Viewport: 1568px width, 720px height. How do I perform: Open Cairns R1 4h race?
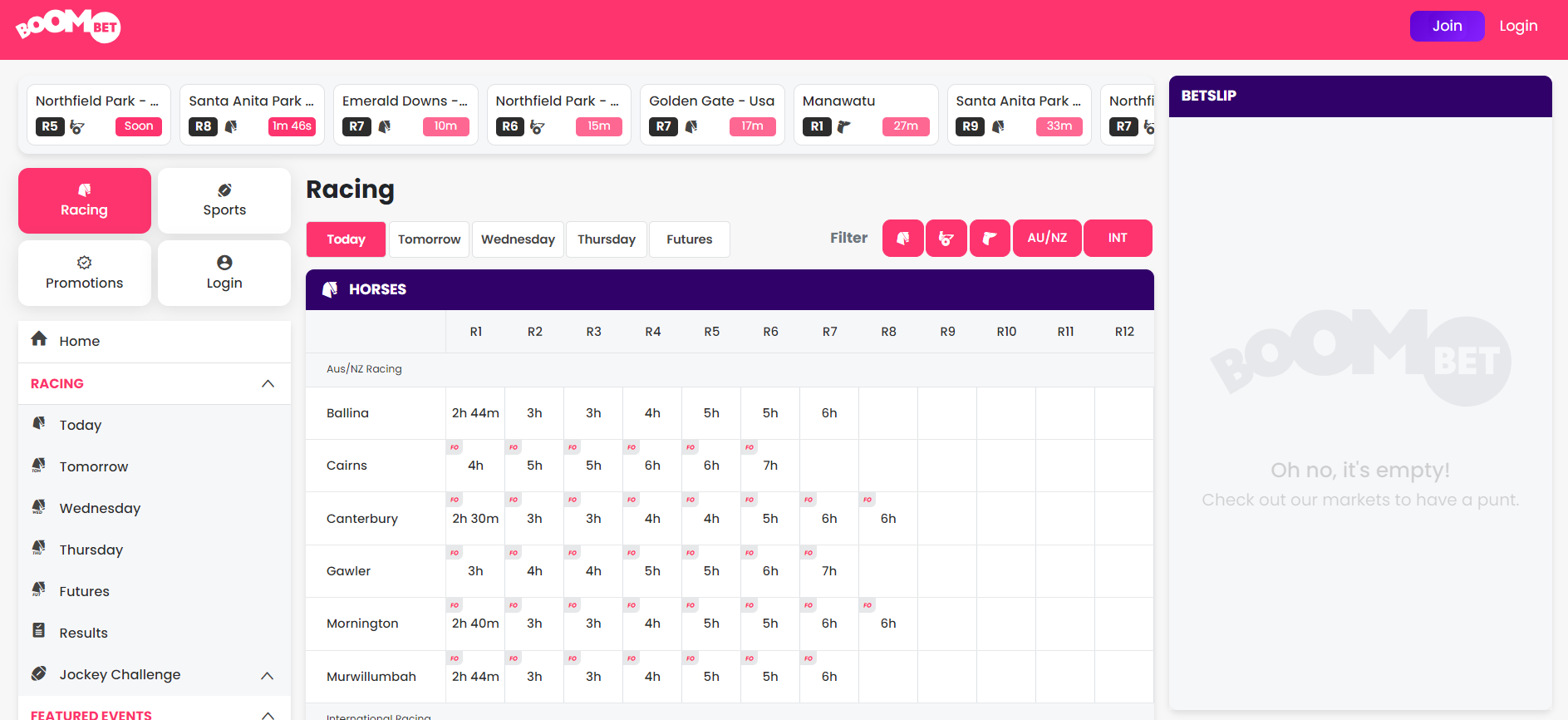click(475, 466)
